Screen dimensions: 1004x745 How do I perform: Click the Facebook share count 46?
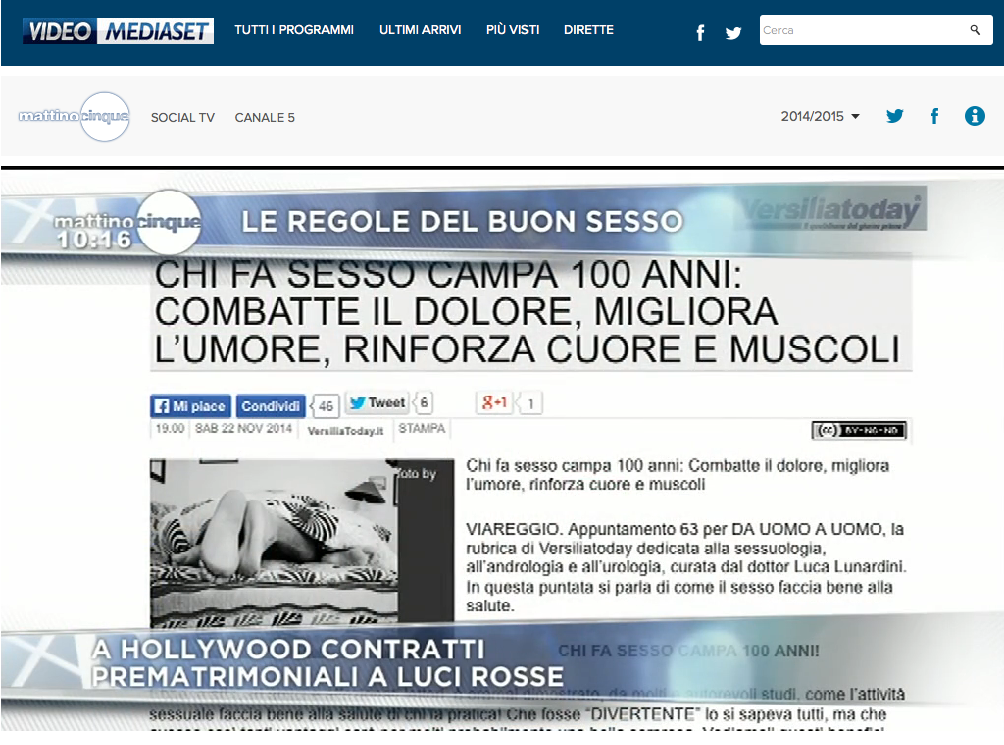click(325, 406)
